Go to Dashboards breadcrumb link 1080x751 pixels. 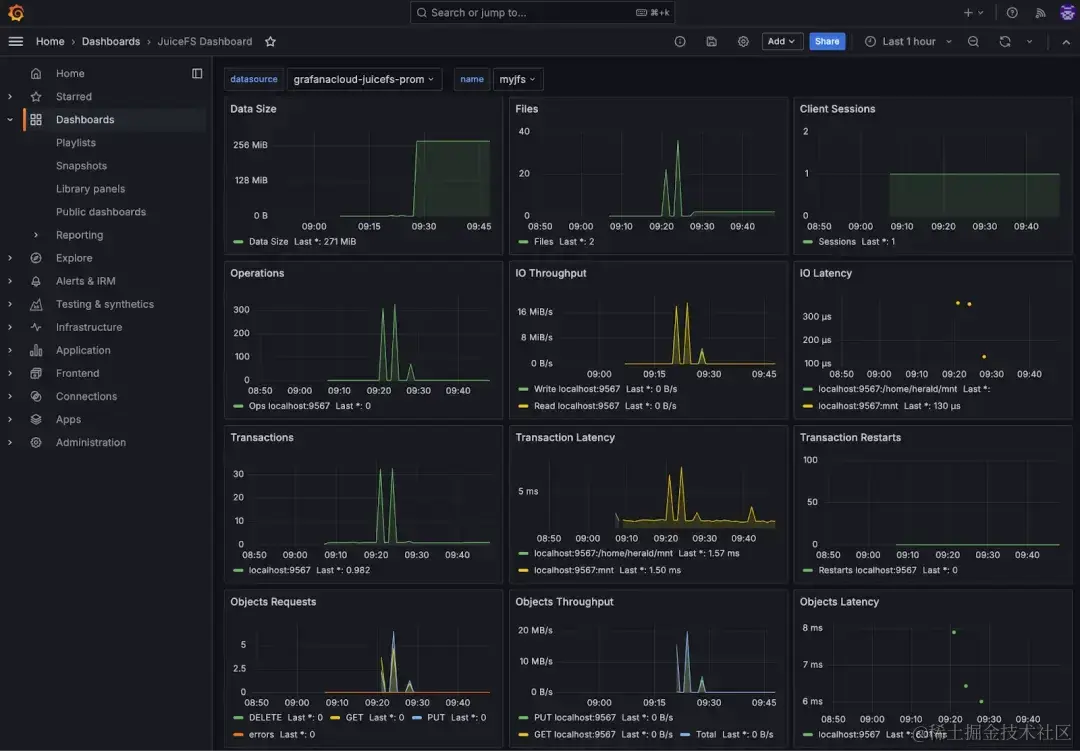coord(110,41)
